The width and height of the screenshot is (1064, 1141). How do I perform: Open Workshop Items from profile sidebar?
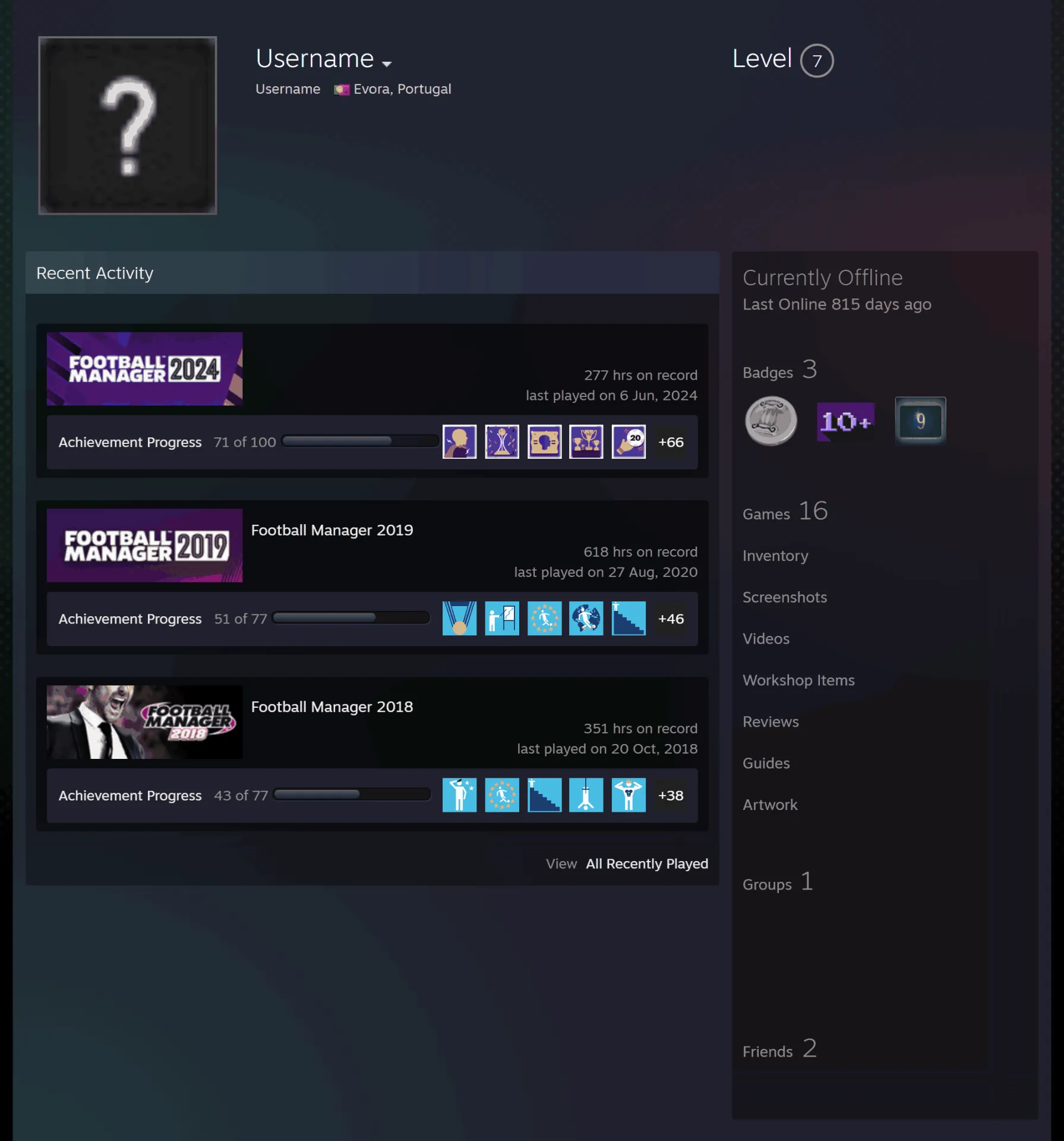point(798,680)
